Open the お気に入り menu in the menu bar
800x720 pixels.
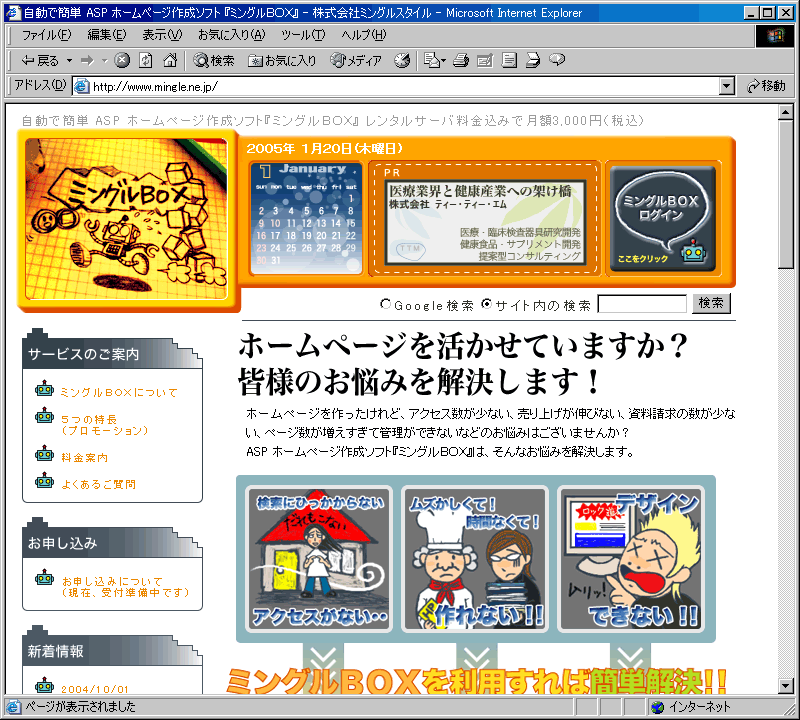(x=232, y=35)
